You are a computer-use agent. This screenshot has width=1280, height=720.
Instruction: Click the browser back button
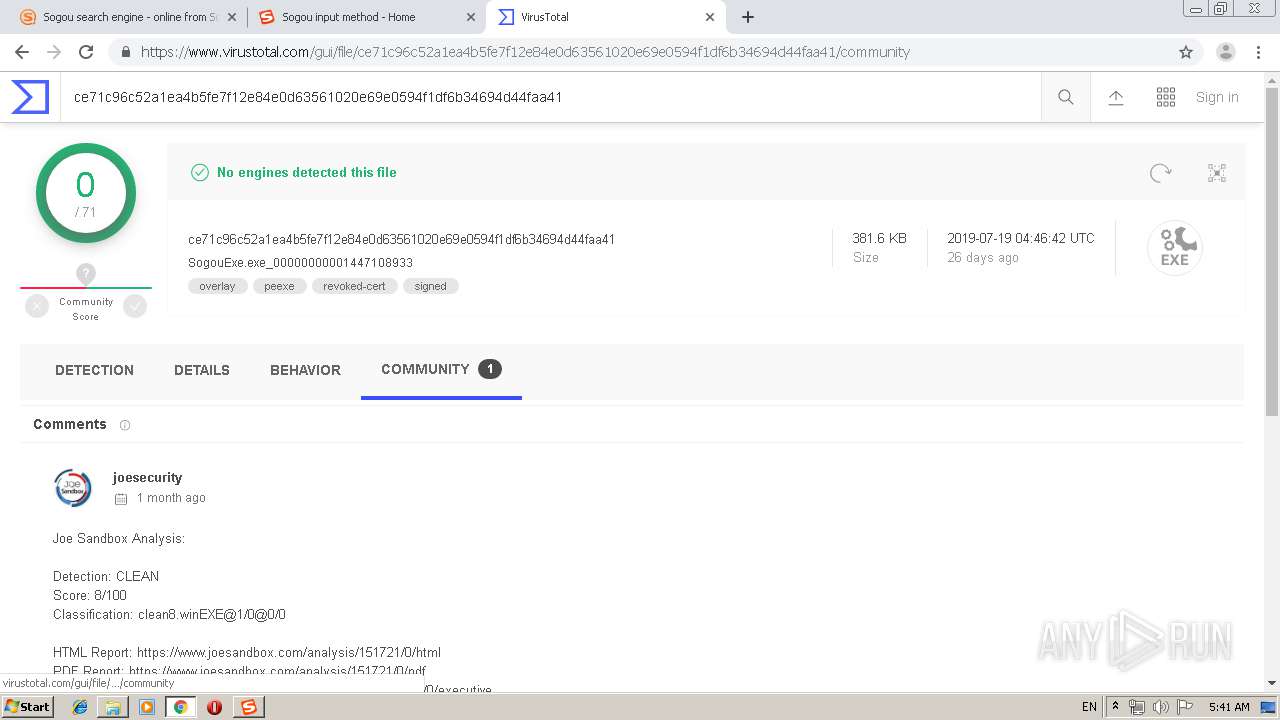pyautogui.click(x=22, y=52)
